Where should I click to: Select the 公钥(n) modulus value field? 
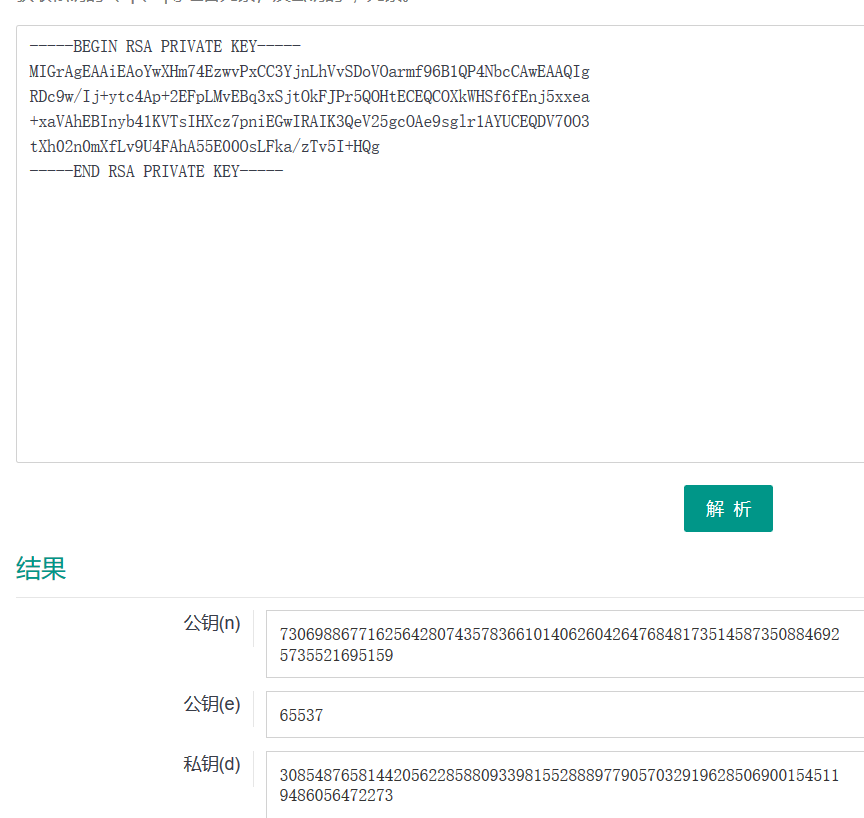(560, 643)
